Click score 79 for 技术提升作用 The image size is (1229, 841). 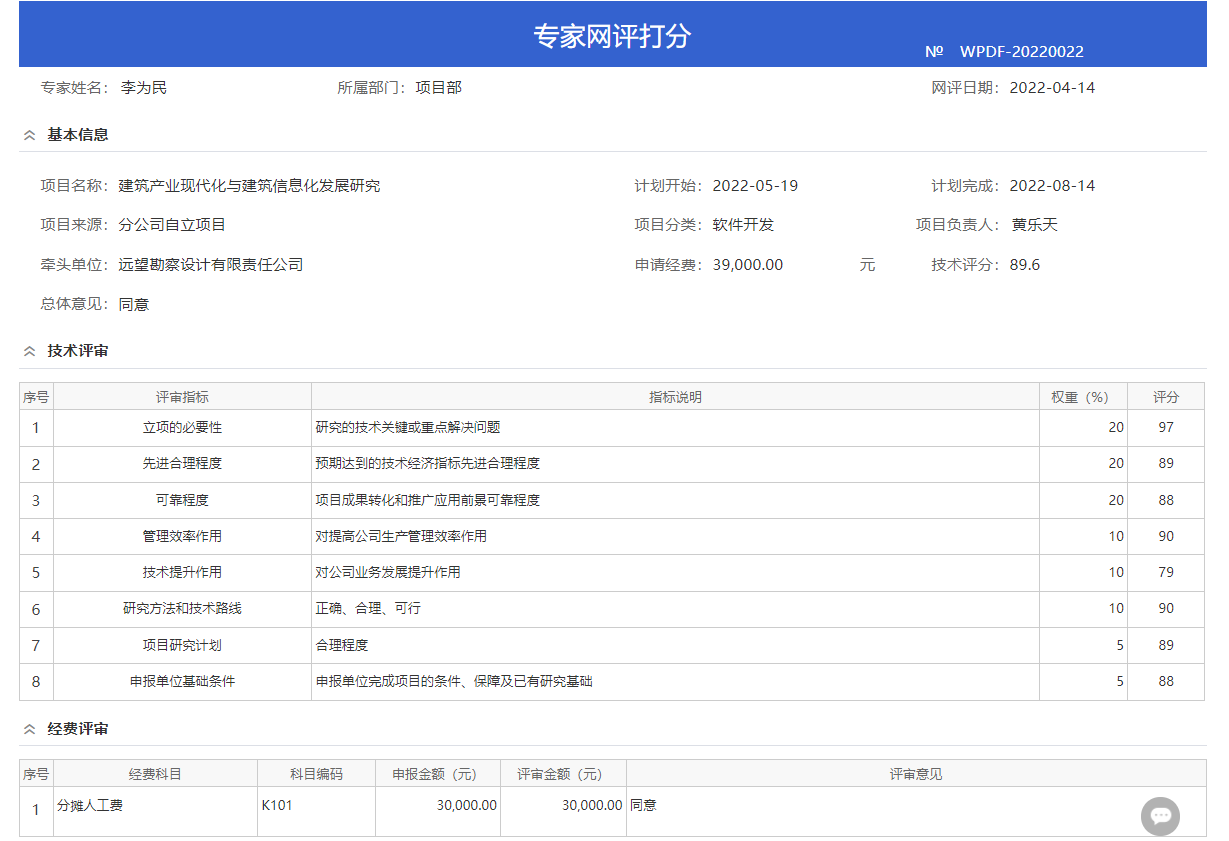click(1166, 573)
